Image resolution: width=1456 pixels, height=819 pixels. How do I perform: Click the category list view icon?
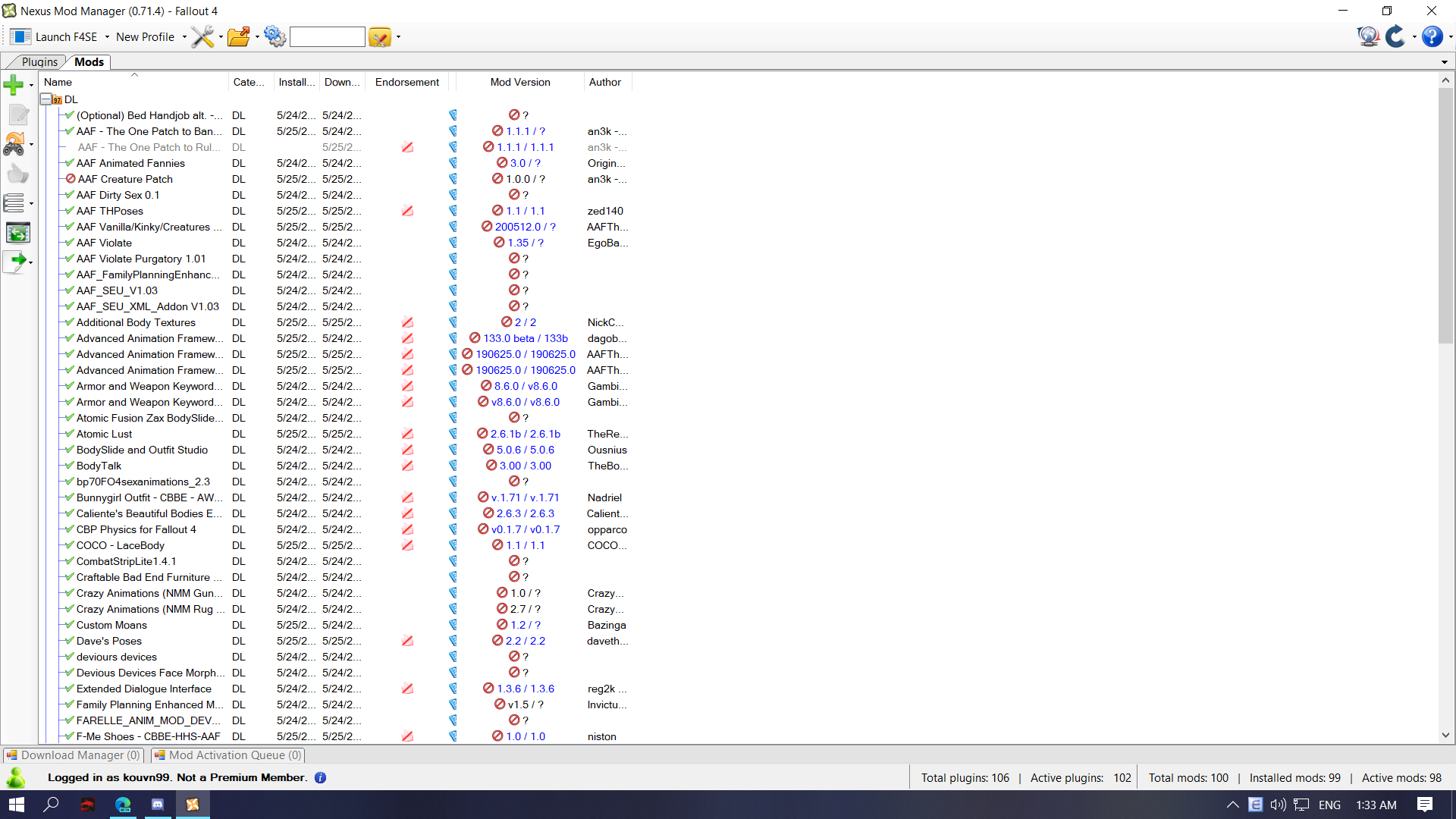[14, 203]
